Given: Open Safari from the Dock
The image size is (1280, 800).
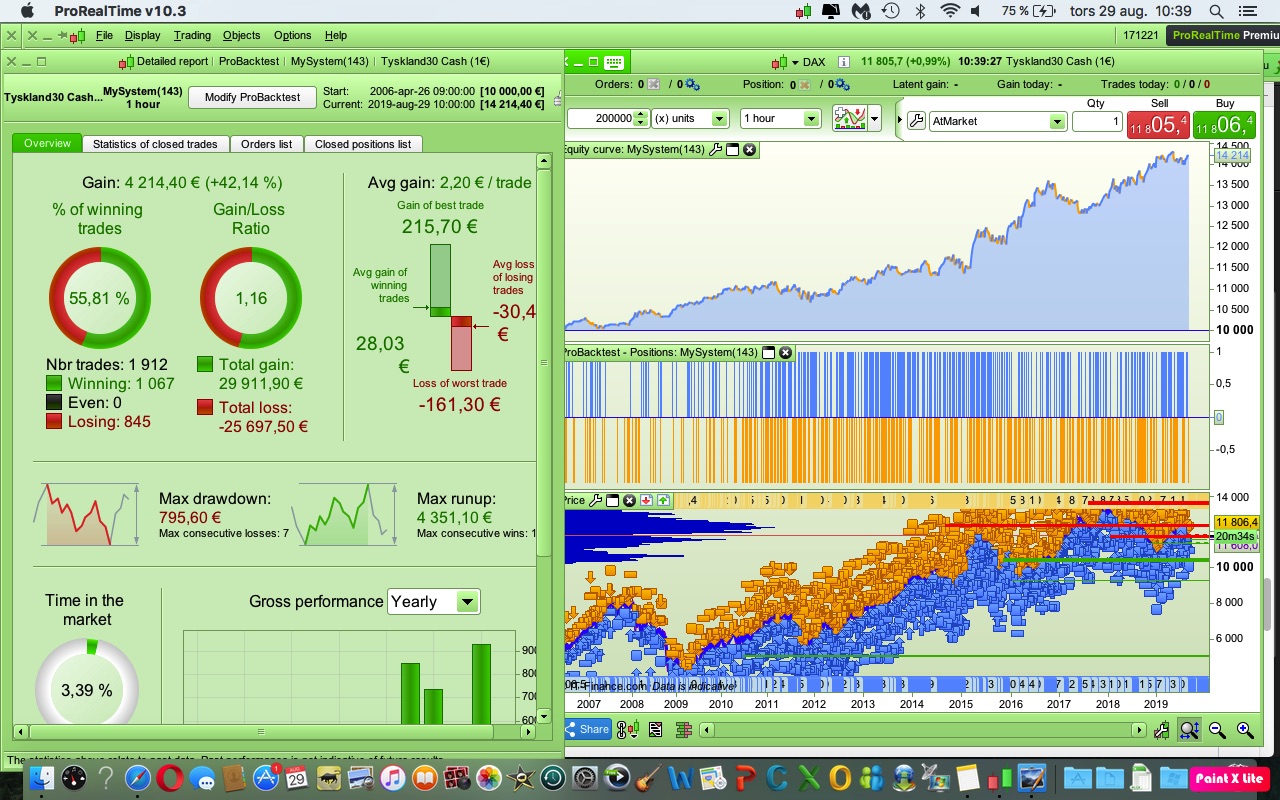Looking at the screenshot, I should click(x=137, y=777).
